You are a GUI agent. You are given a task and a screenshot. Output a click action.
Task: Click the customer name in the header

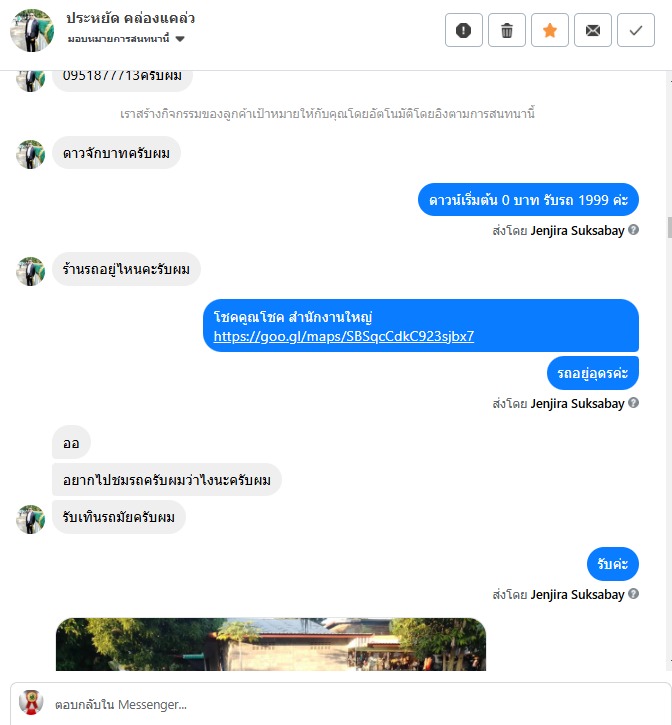click(x=130, y=18)
